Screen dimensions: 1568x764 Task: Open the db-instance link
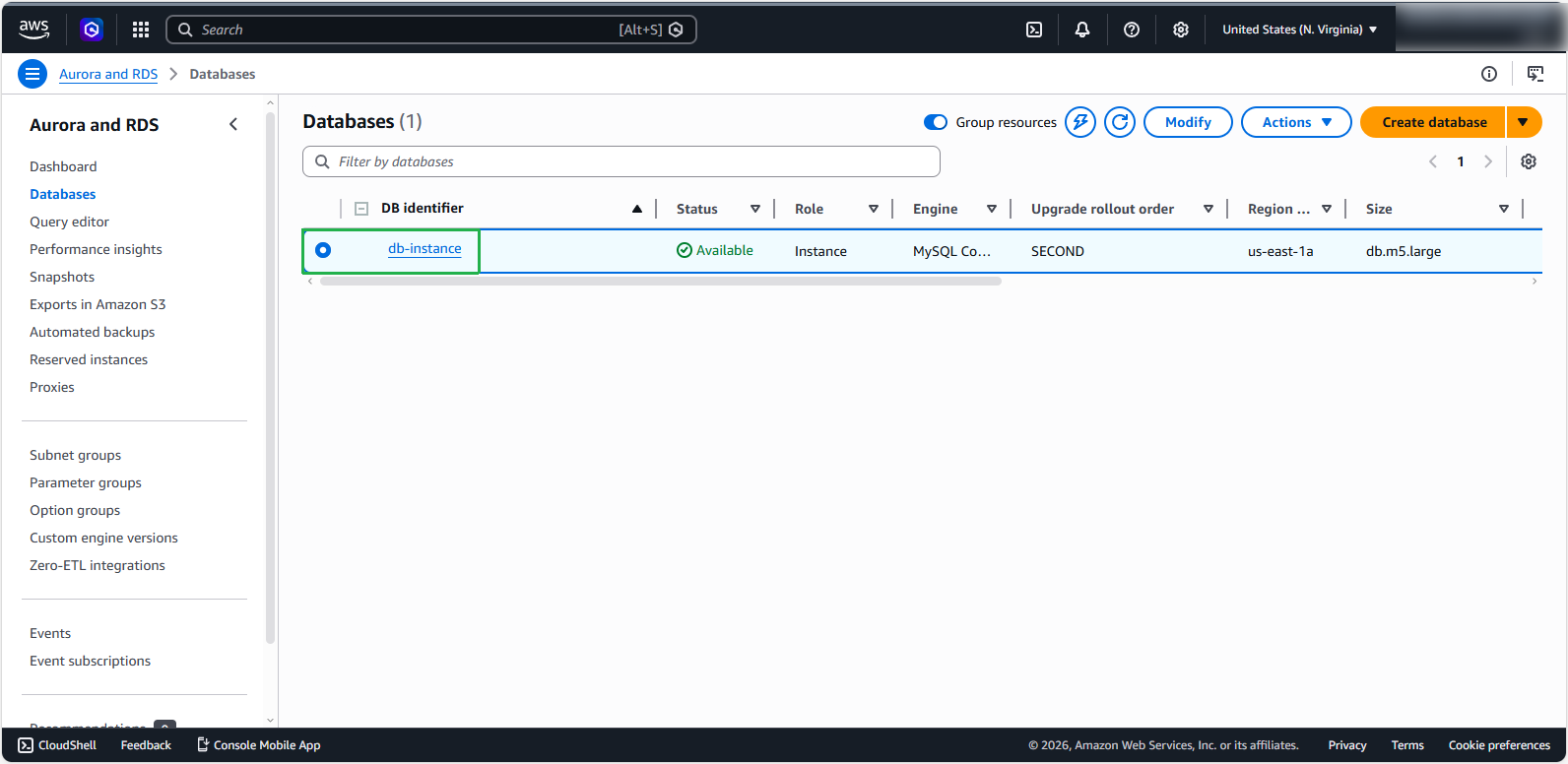(x=425, y=248)
